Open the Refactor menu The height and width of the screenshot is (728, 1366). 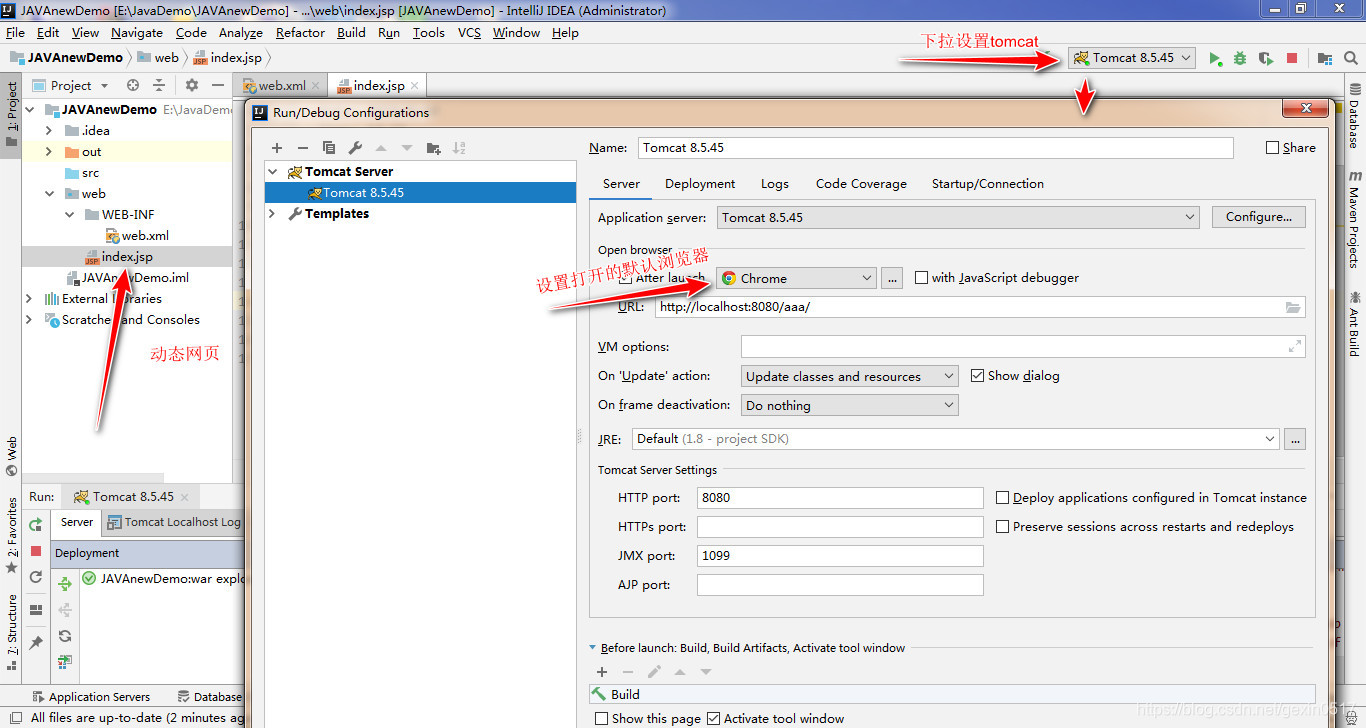[x=300, y=33]
